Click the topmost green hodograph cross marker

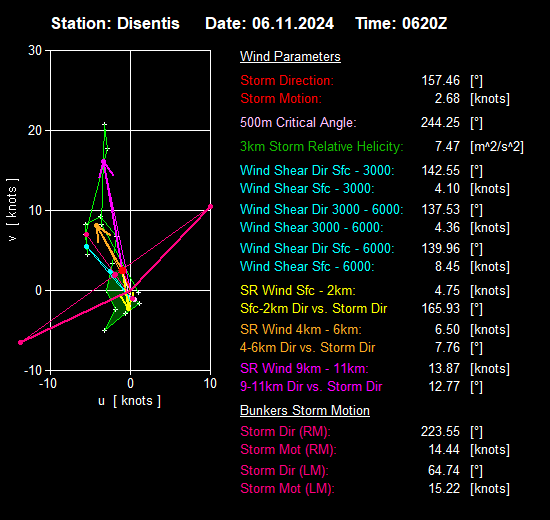pos(104,125)
